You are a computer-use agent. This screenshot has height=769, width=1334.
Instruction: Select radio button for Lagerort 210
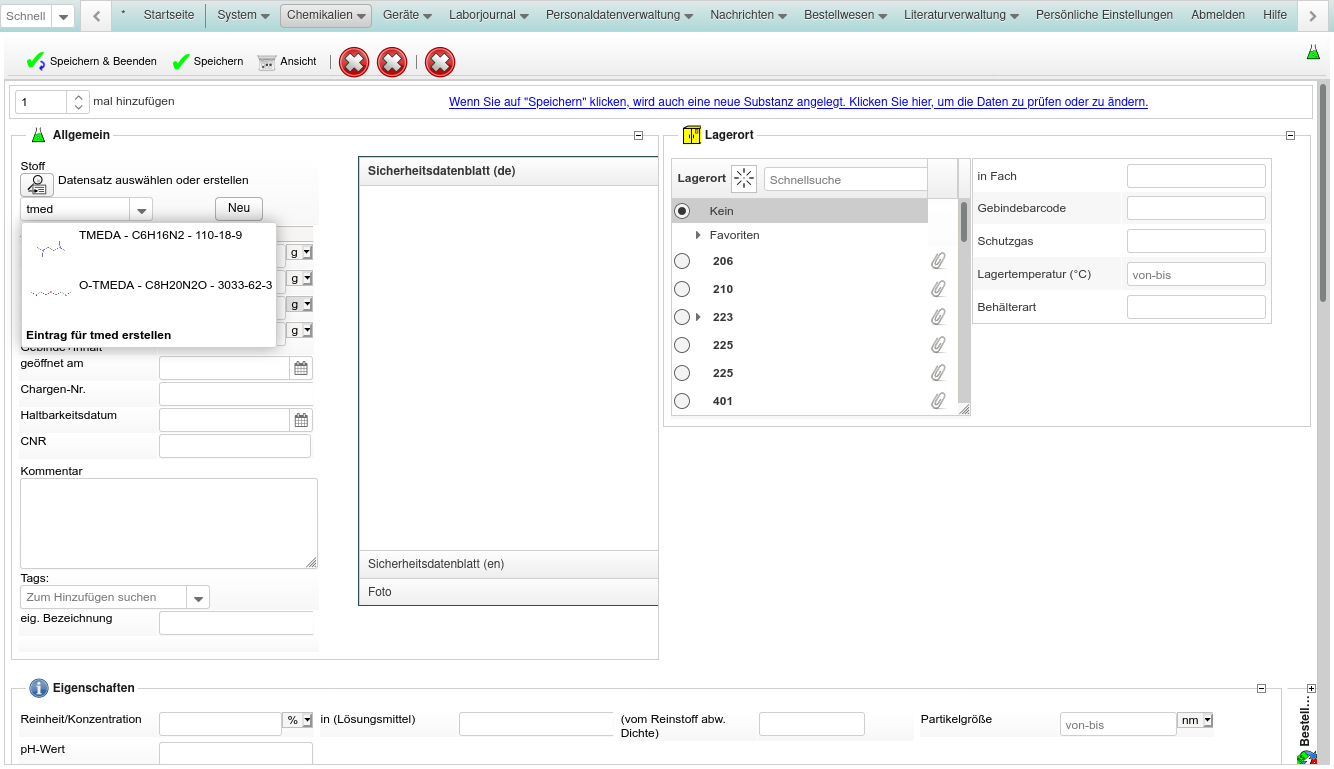pos(682,289)
